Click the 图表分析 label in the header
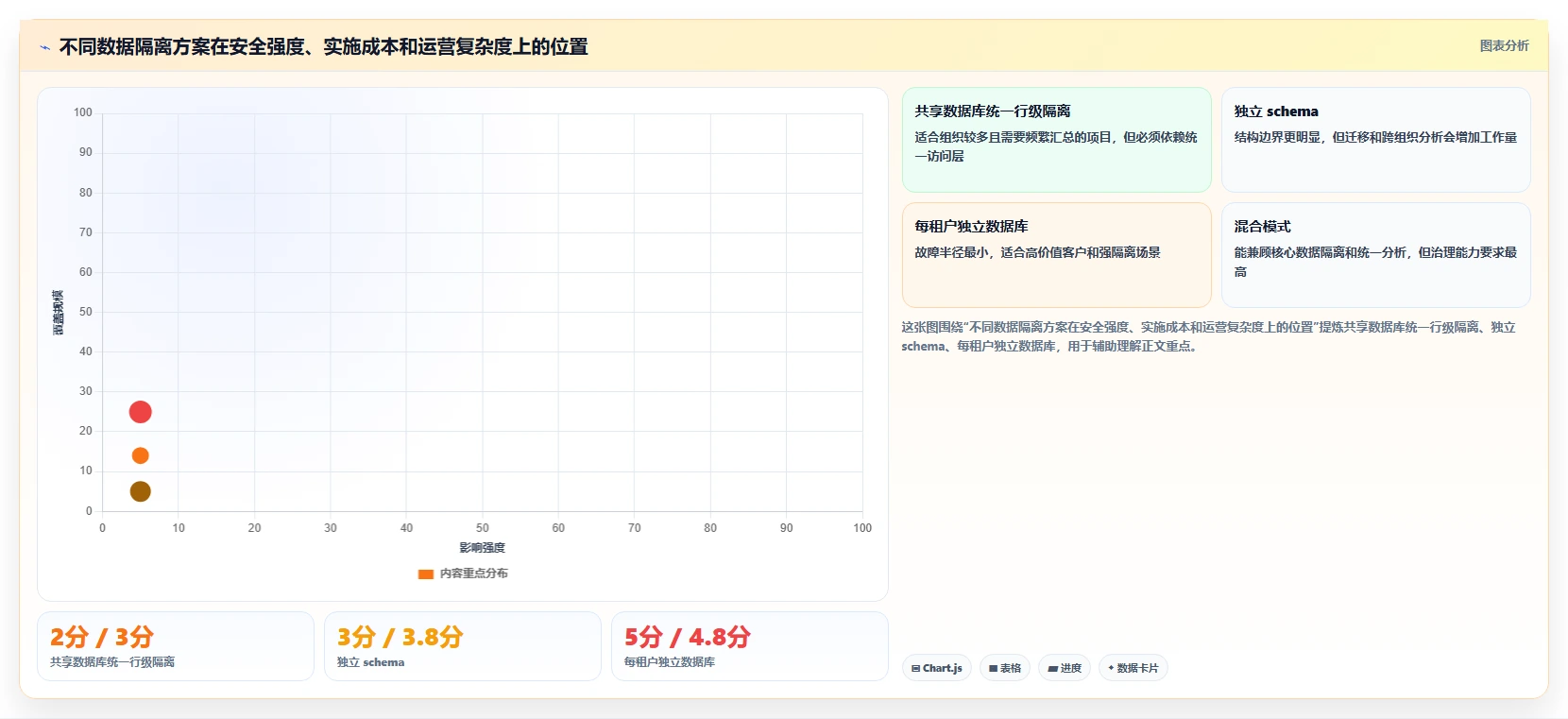The height and width of the screenshot is (719, 1568). coord(1504,45)
